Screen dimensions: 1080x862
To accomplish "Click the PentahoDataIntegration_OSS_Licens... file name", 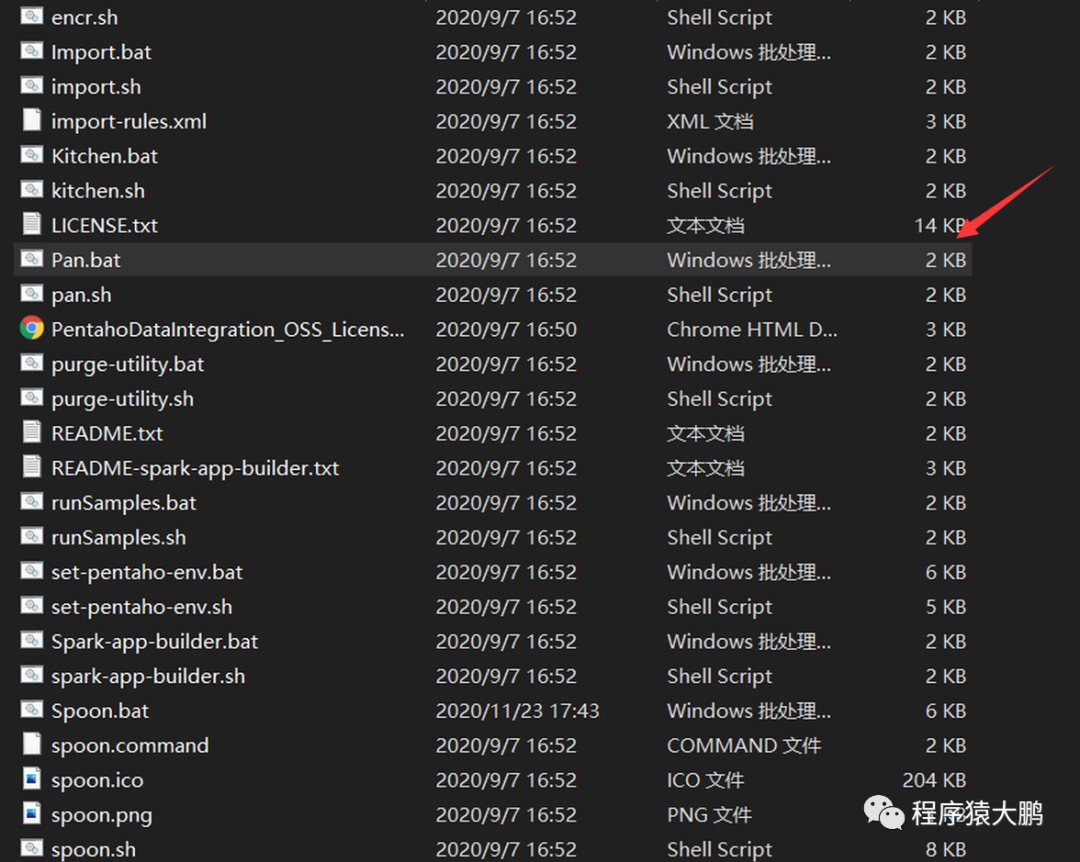I will [228, 329].
